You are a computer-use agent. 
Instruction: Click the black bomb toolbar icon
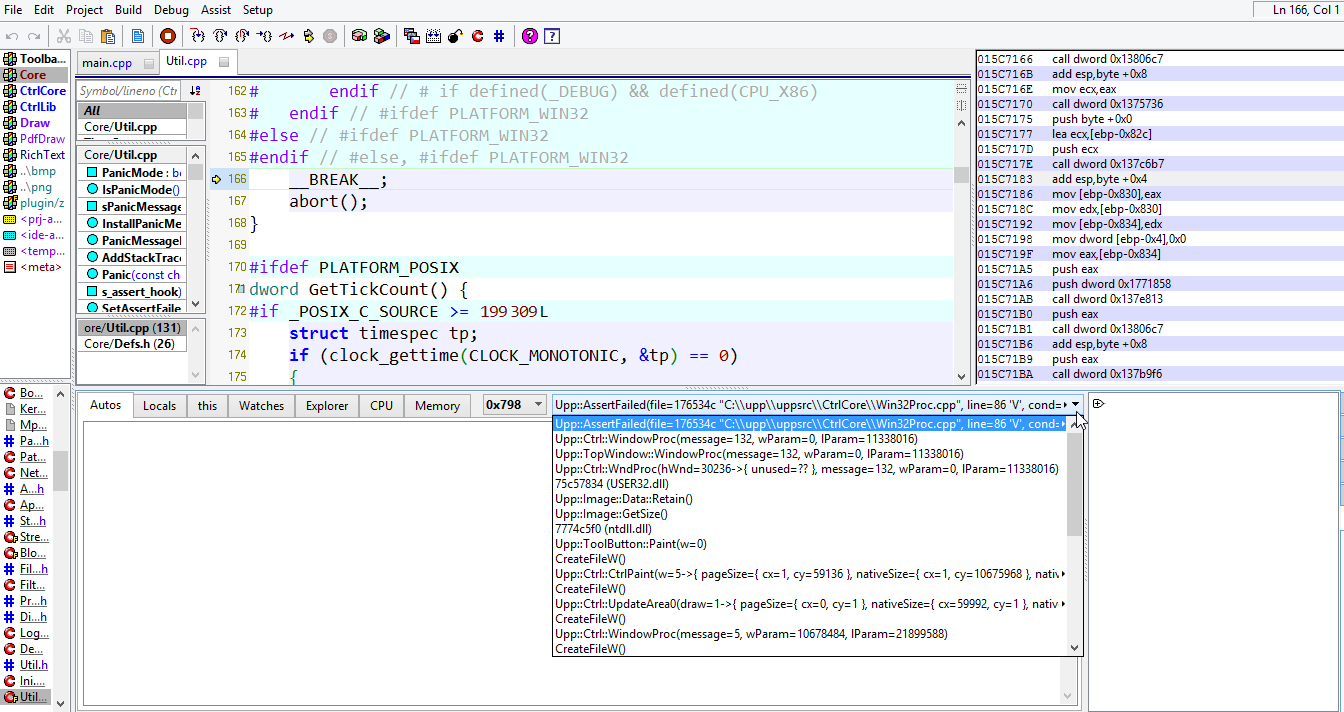[x=455, y=36]
